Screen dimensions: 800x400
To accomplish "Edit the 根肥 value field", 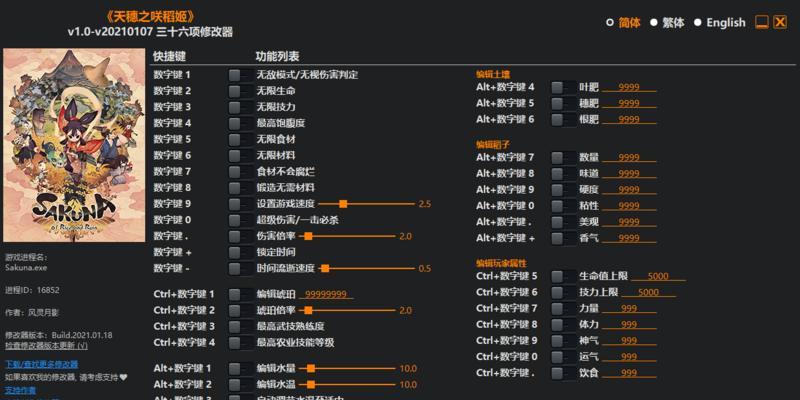I will 629,120.
